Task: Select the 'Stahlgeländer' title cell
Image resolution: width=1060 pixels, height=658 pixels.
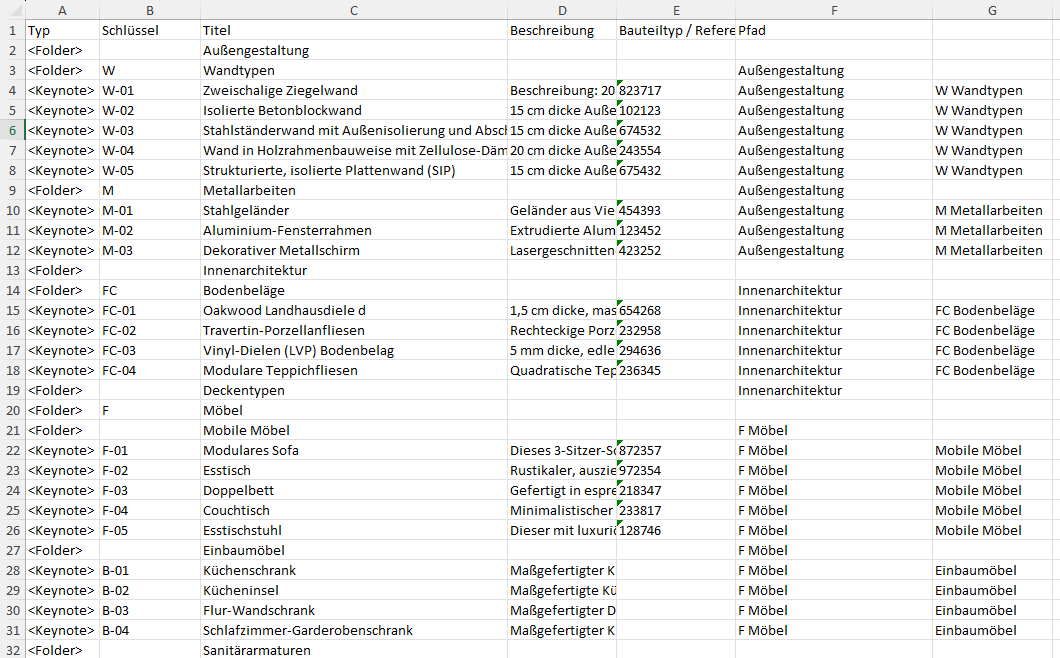Action: click(x=353, y=210)
